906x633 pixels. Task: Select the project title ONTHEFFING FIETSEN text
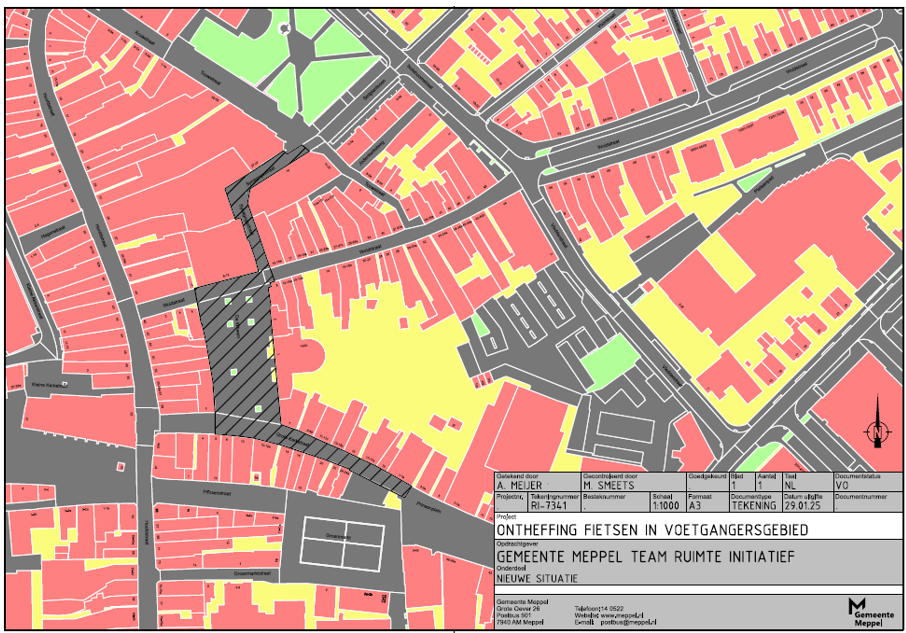[651, 529]
